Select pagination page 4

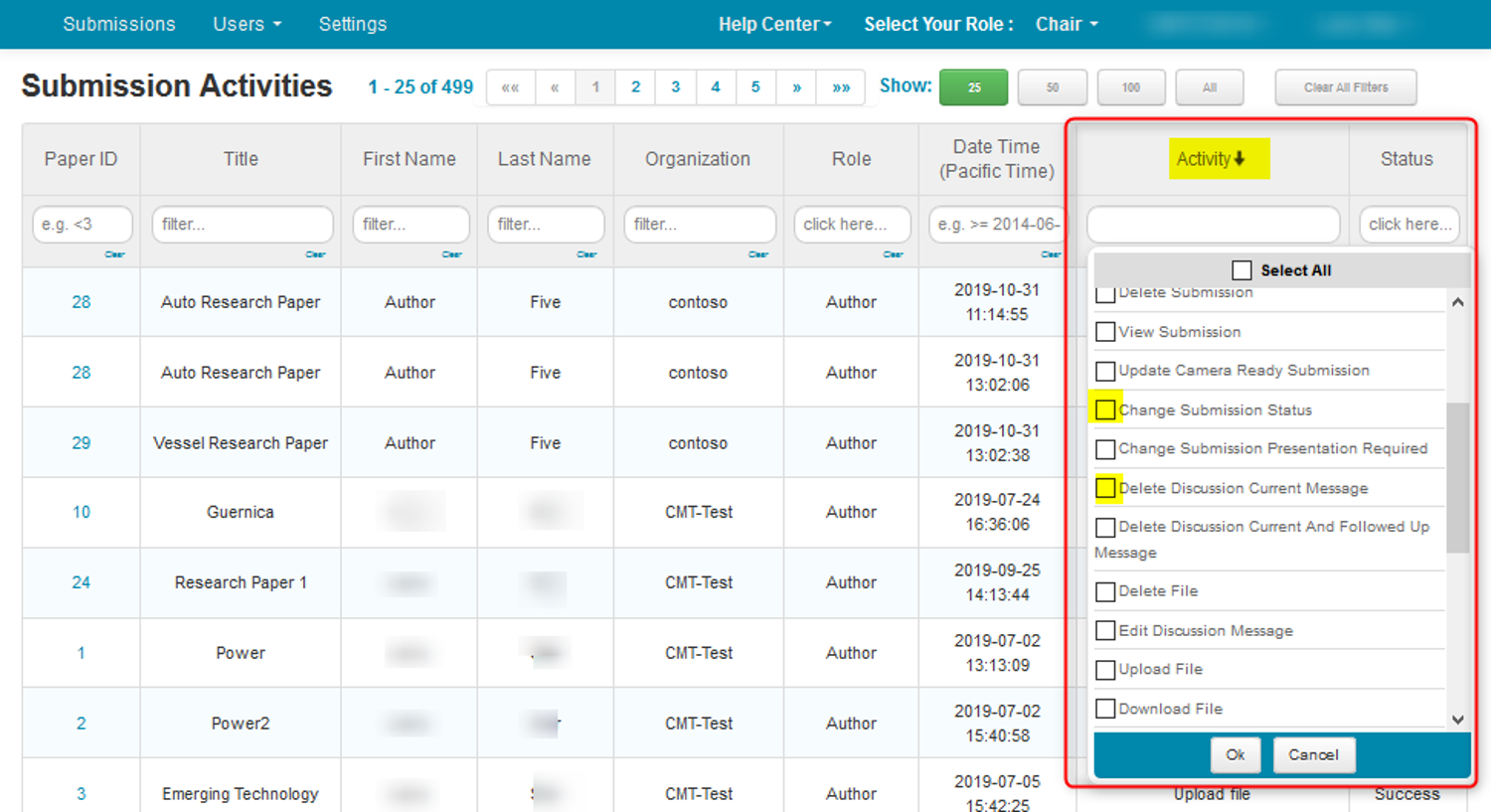[716, 87]
